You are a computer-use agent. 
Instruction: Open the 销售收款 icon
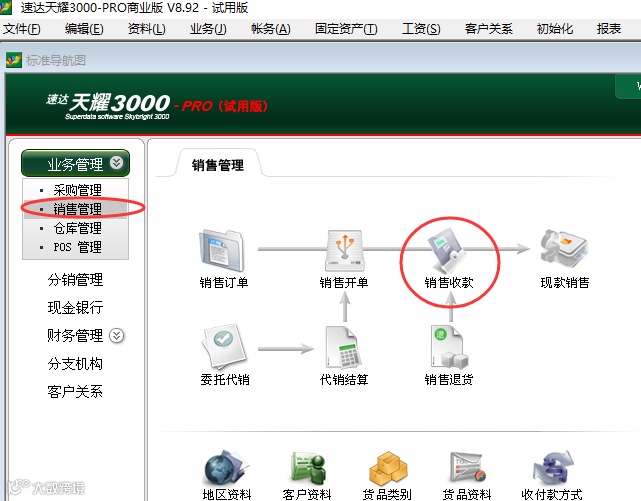(x=448, y=250)
